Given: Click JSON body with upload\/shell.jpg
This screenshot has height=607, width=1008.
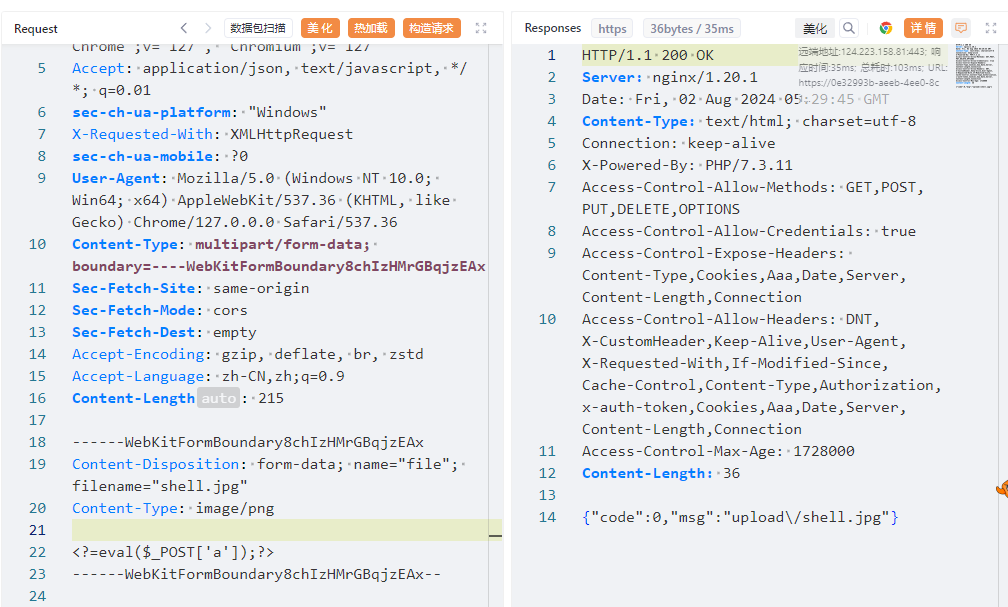Looking at the screenshot, I should tap(740, 517).
